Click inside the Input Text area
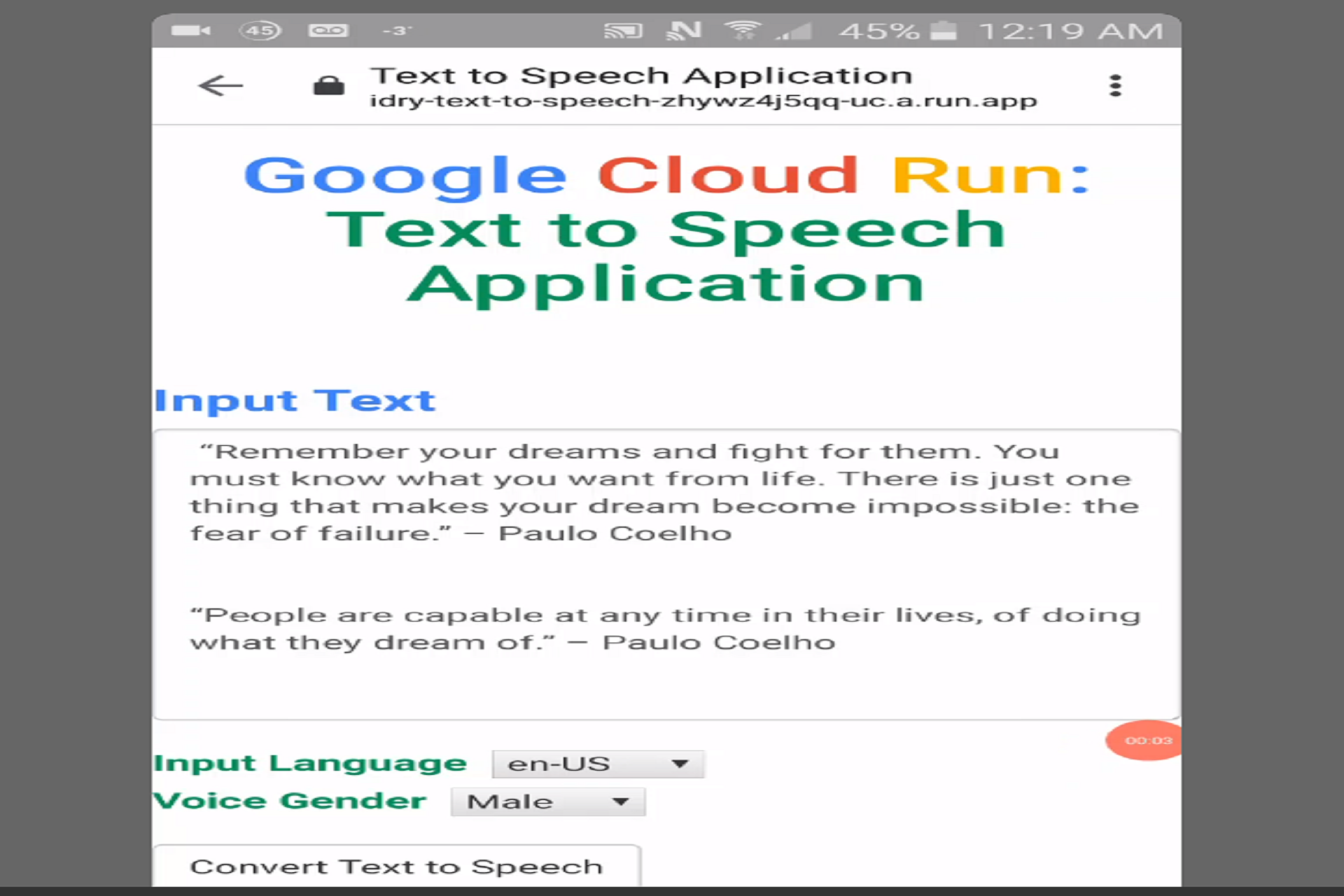 click(x=666, y=574)
